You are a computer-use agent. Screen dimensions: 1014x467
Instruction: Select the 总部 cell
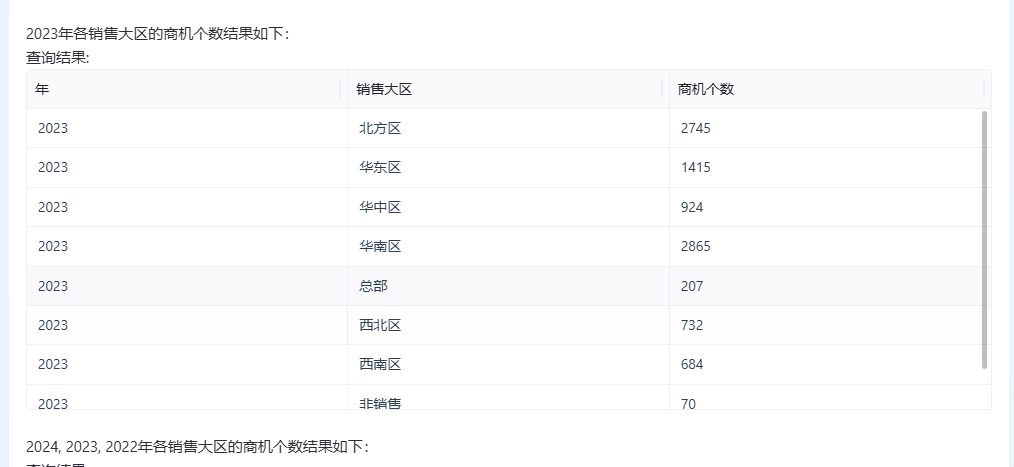click(508, 286)
